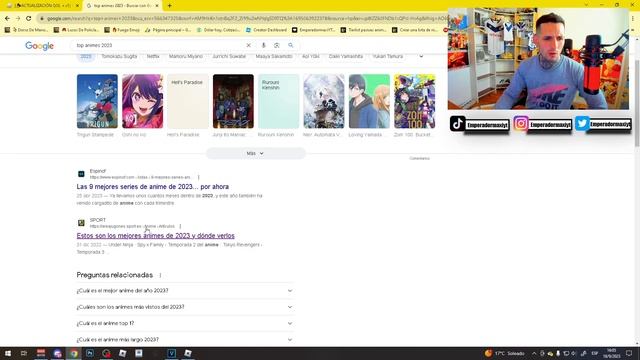Open the Loving Yamada poster

coord(369,101)
